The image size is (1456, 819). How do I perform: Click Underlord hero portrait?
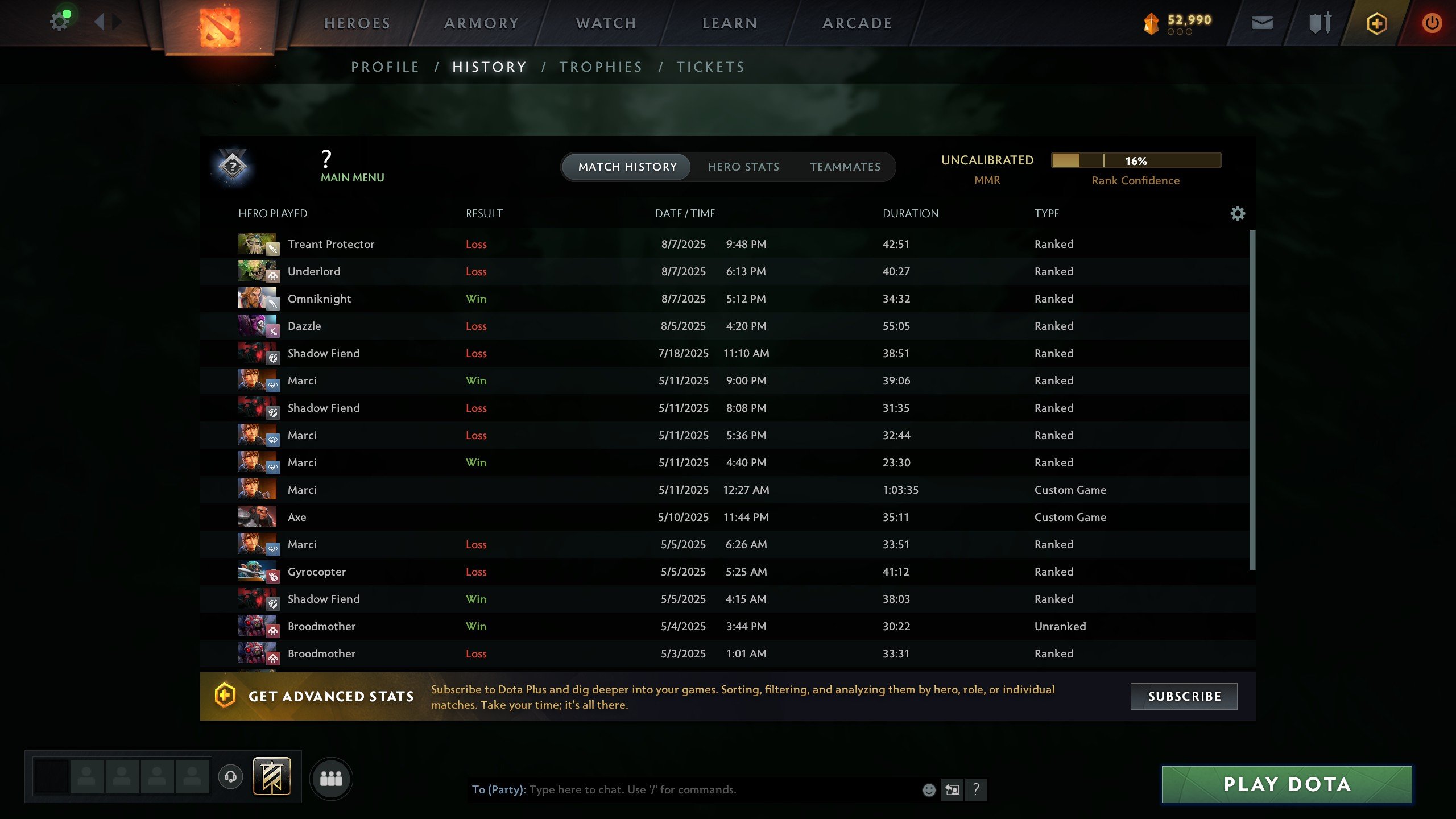tap(257, 271)
